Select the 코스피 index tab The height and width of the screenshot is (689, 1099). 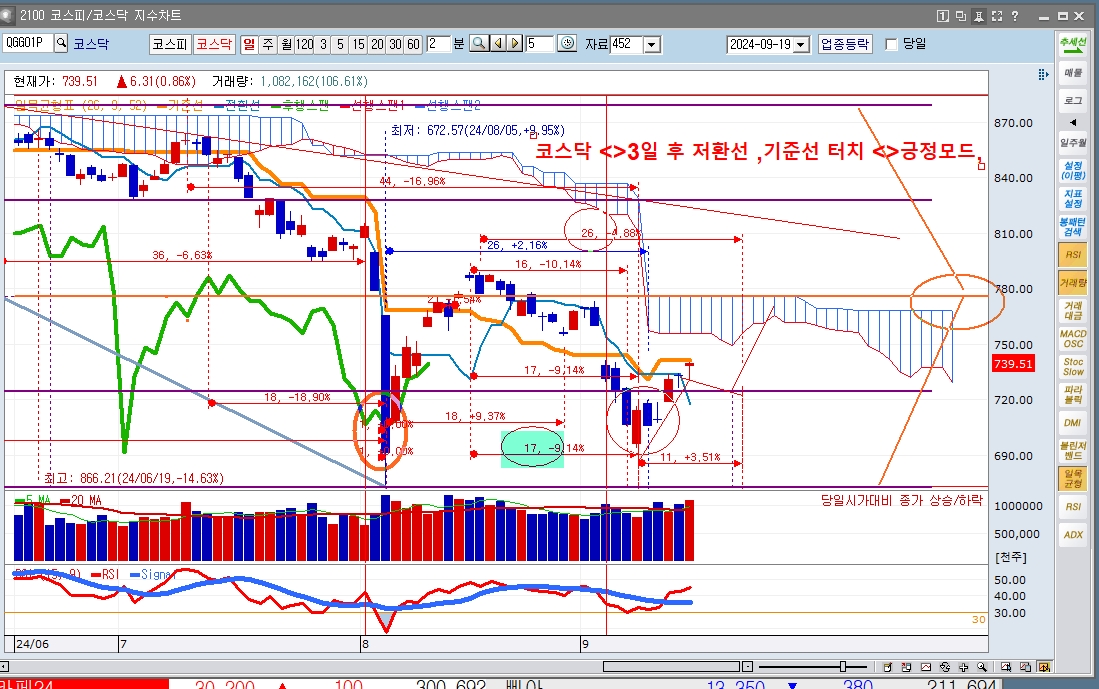(x=170, y=43)
